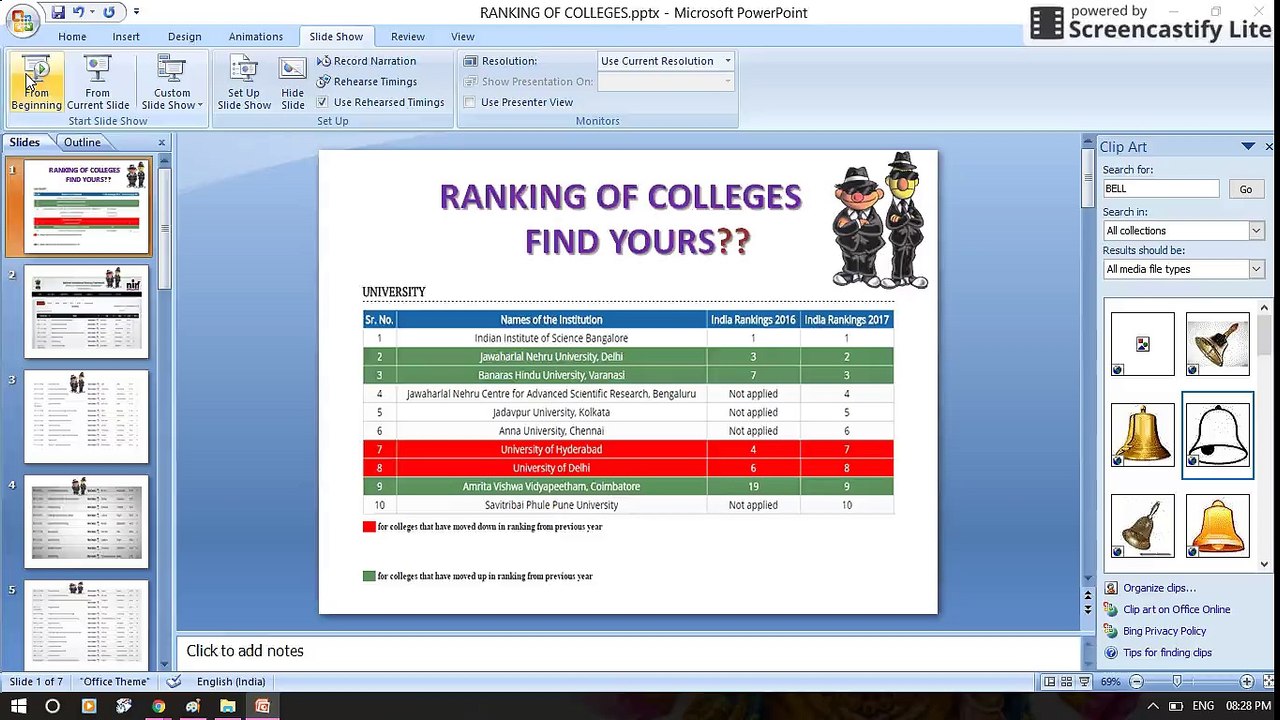Close the Slides/Outline pane
The width and height of the screenshot is (1280, 720).
coord(162,143)
